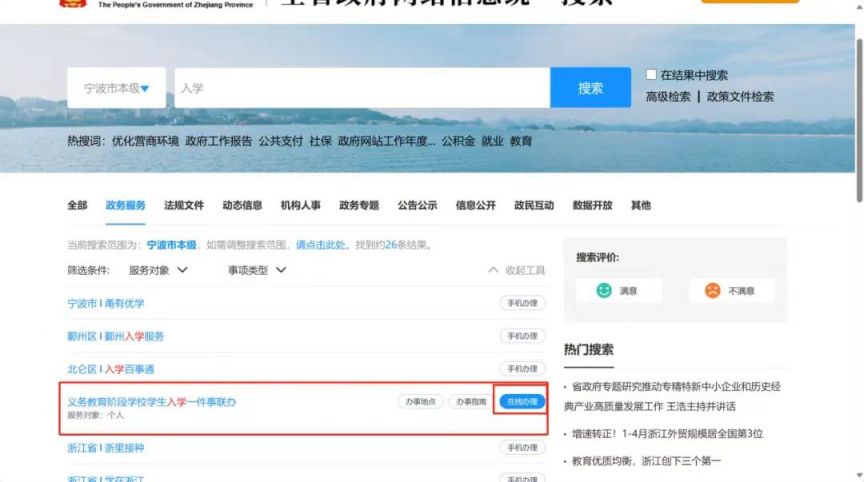Click the 办事指南 button

tap(471, 402)
